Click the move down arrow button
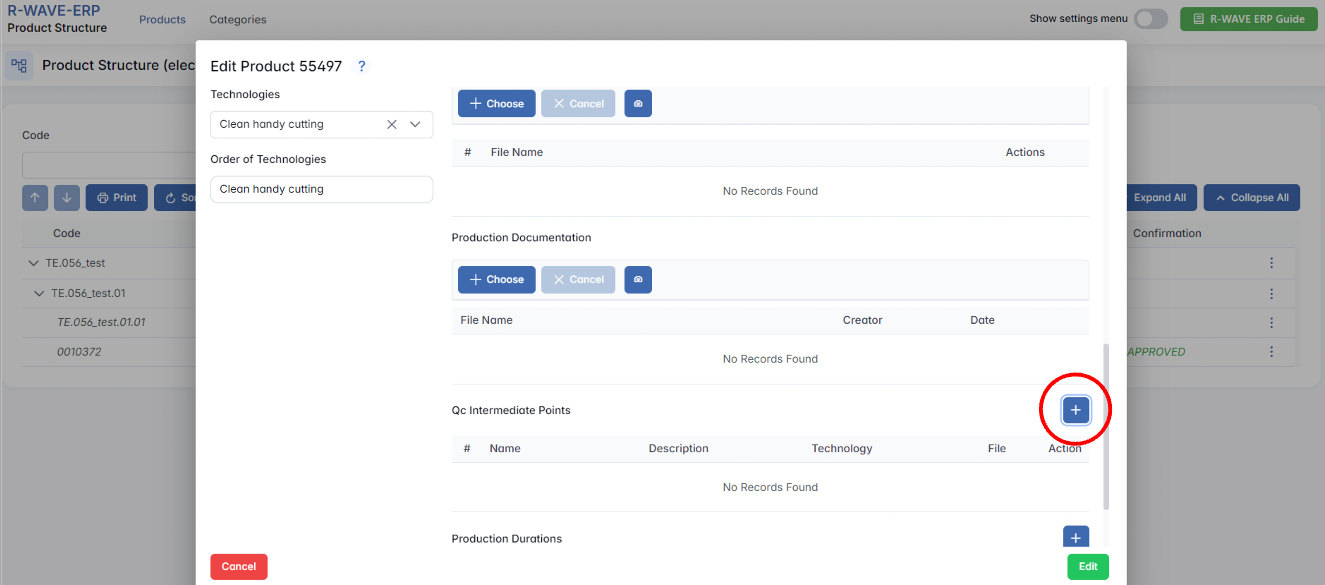 coord(66,198)
